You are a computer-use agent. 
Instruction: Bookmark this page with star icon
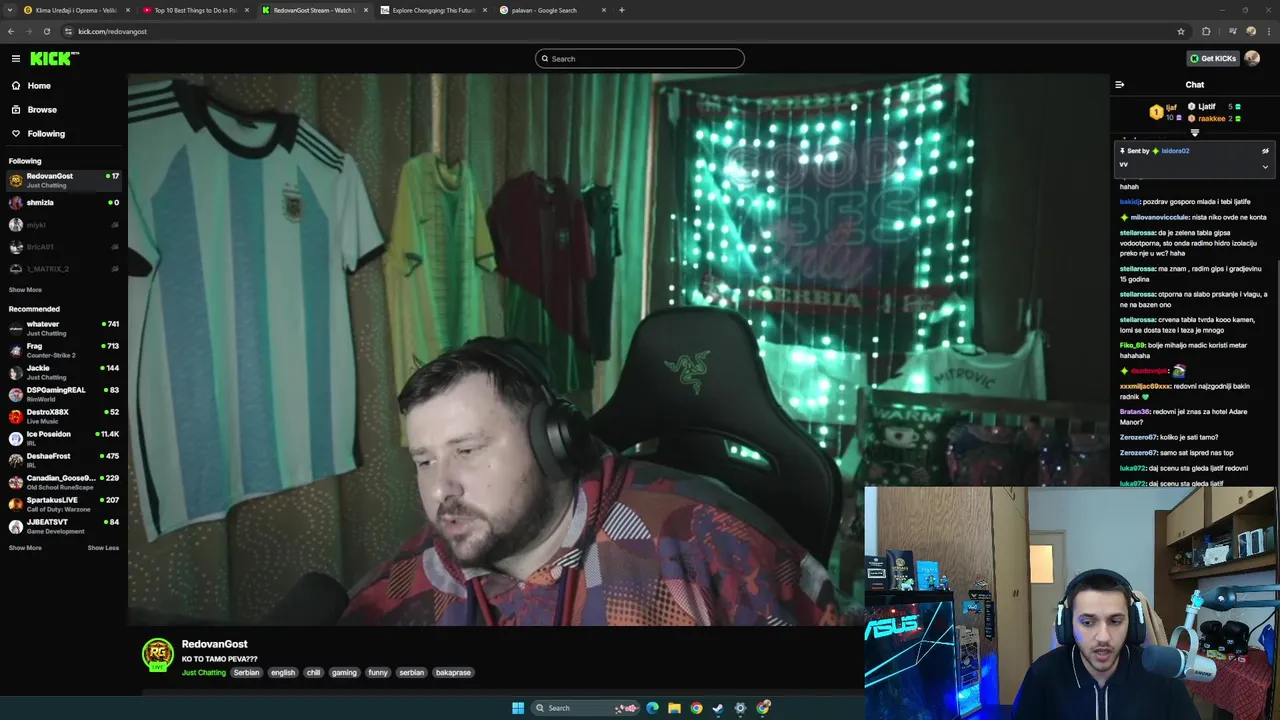(1181, 31)
